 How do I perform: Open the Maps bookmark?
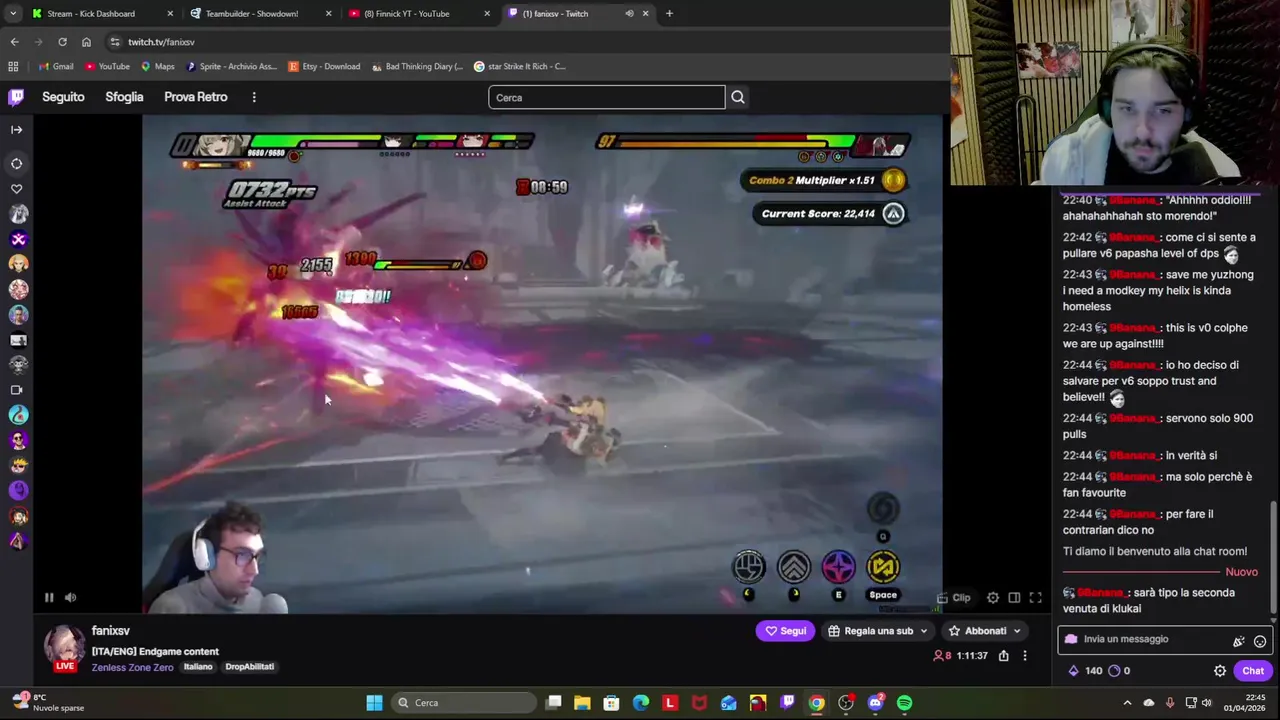tap(157, 66)
